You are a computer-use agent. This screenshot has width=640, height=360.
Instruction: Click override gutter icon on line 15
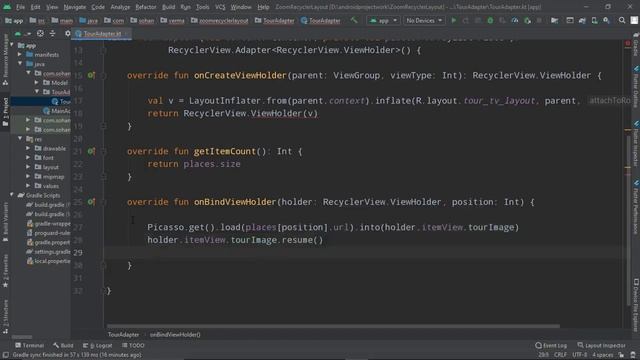coord(91,75)
